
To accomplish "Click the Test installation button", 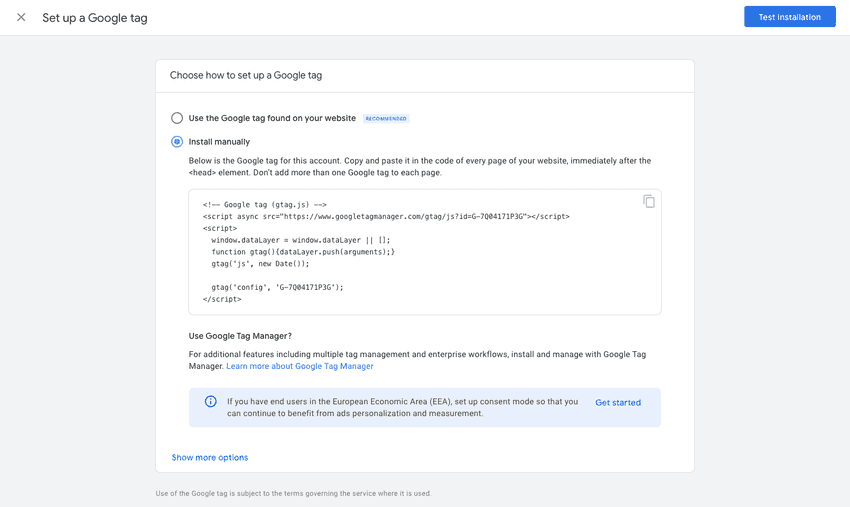I will [789, 17].
